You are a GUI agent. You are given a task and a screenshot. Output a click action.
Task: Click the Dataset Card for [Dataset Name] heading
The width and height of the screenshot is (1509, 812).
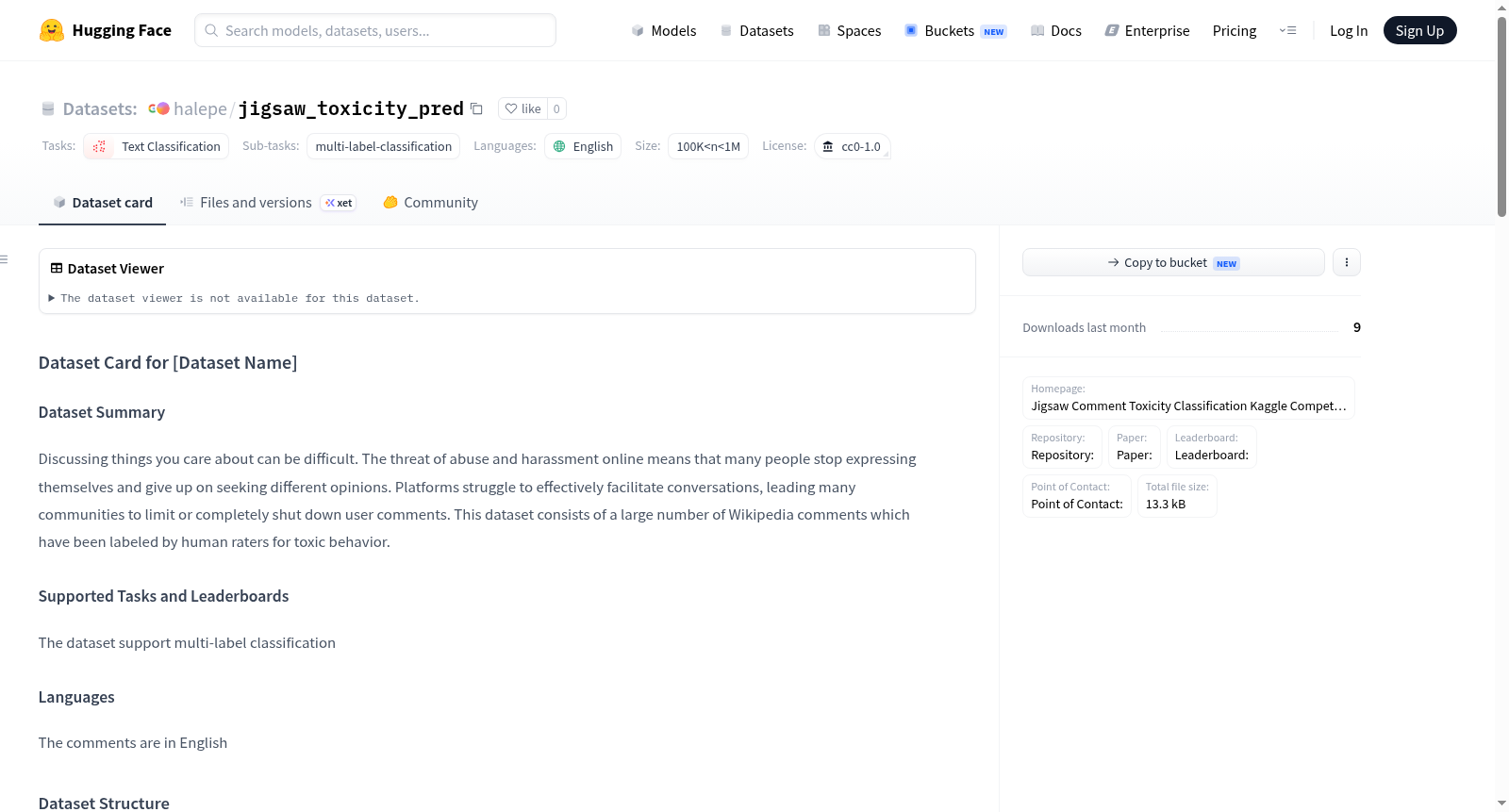[x=168, y=363]
